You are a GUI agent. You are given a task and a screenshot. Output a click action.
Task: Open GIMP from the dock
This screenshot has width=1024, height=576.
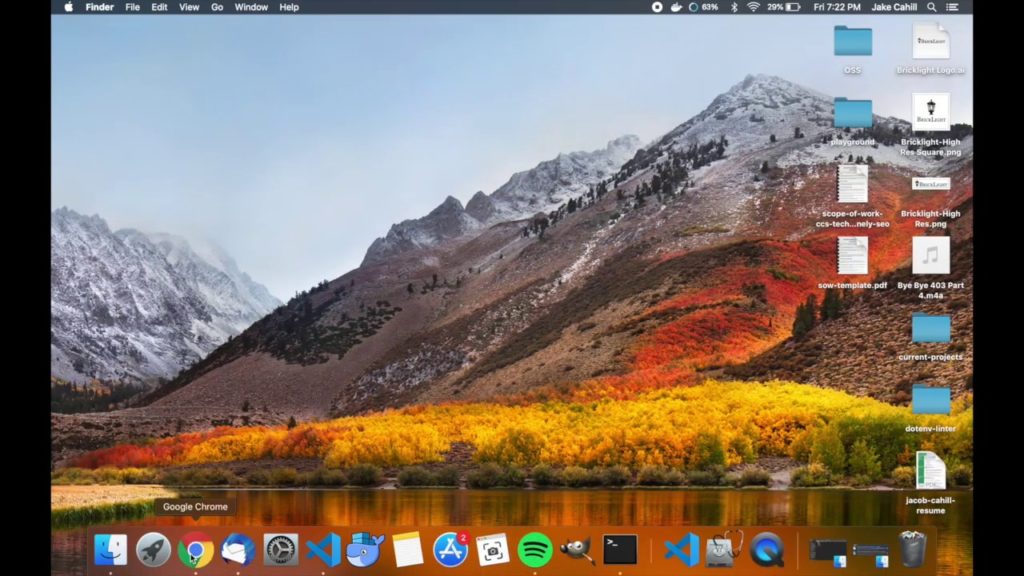pyautogui.click(x=577, y=550)
